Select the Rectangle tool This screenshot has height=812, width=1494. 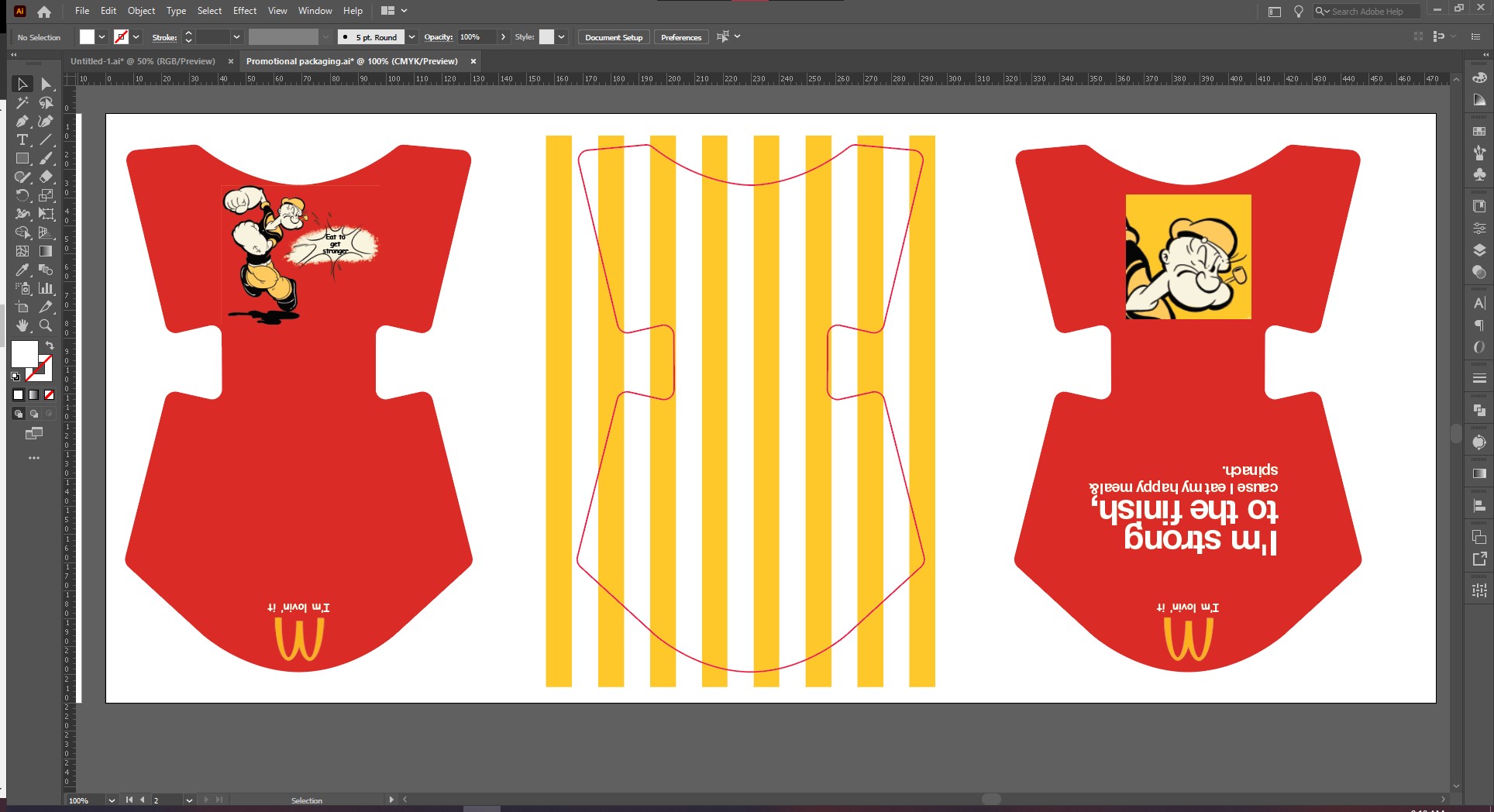pos(22,158)
